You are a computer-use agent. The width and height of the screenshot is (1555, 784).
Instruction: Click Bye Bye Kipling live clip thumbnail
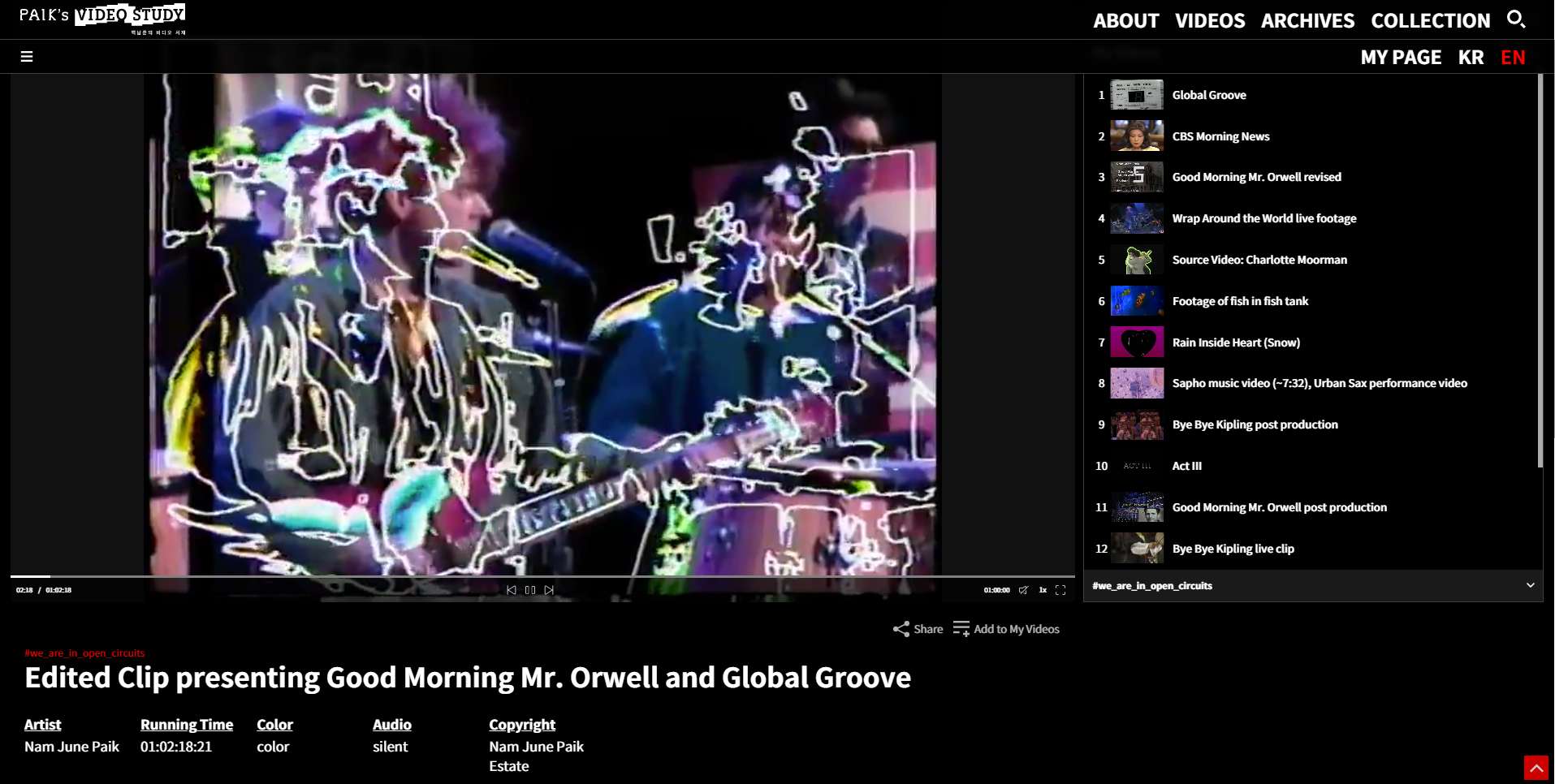pyautogui.click(x=1137, y=549)
